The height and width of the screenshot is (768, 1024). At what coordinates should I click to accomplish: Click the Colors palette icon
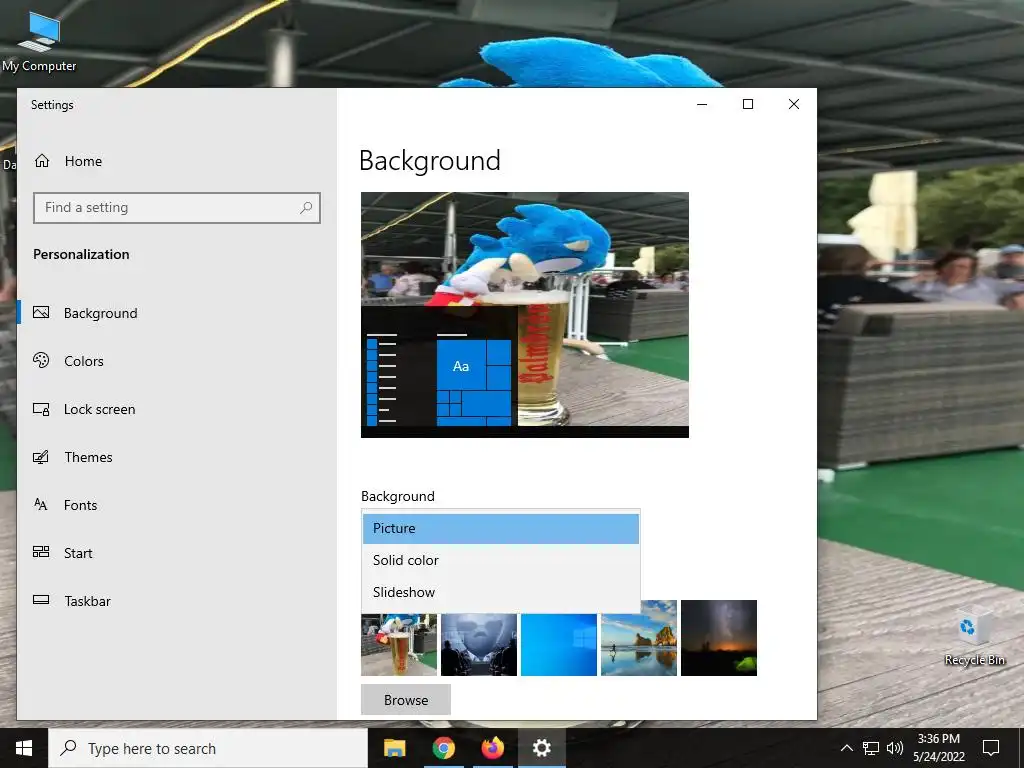click(41, 360)
